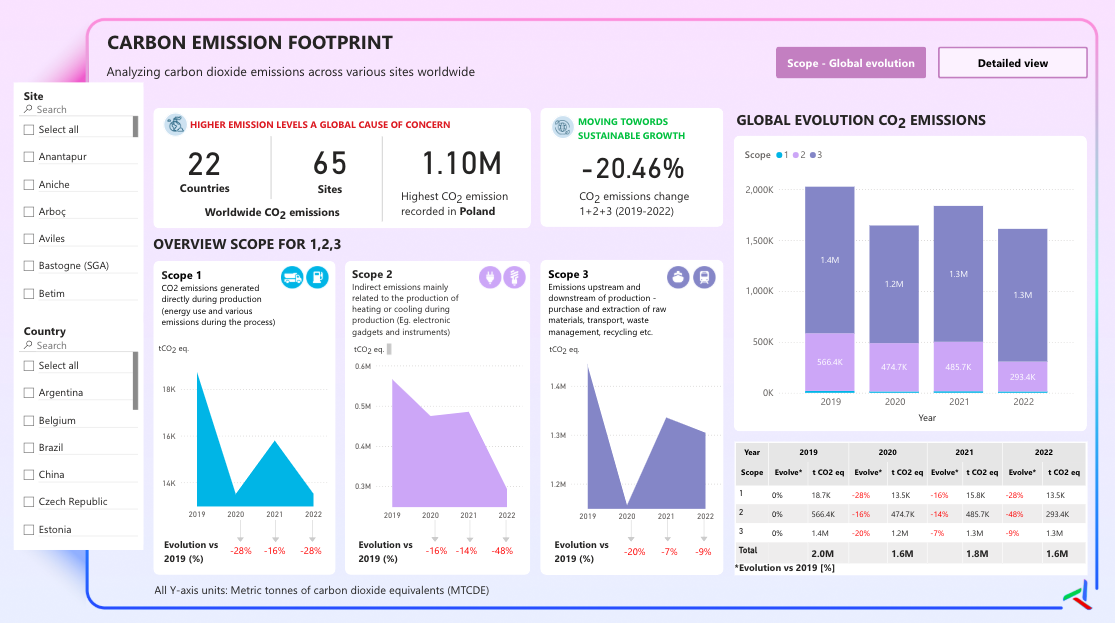Click the light bulb icon in Scope 2
1115x623 pixels.
click(x=514, y=277)
